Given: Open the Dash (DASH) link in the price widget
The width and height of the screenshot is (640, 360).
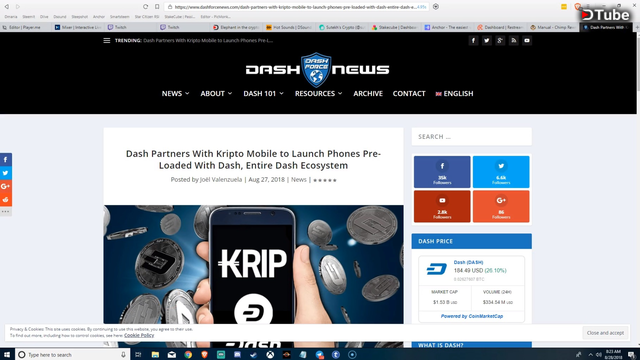Looking at the screenshot, I should pos(468,262).
